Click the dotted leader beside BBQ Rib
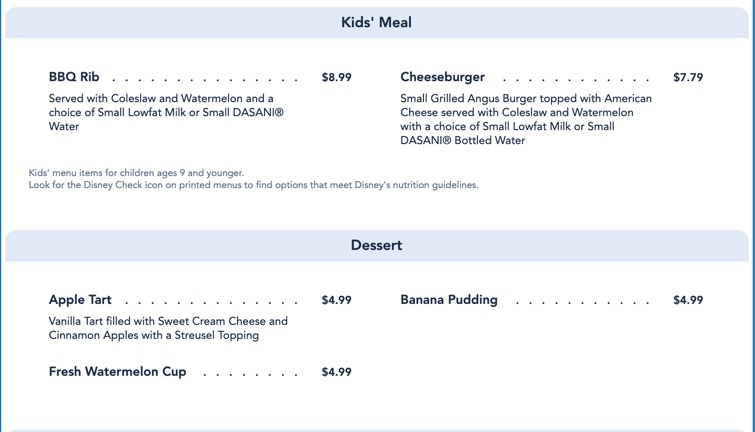This screenshot has width=755, height=432. click(205, 79)
